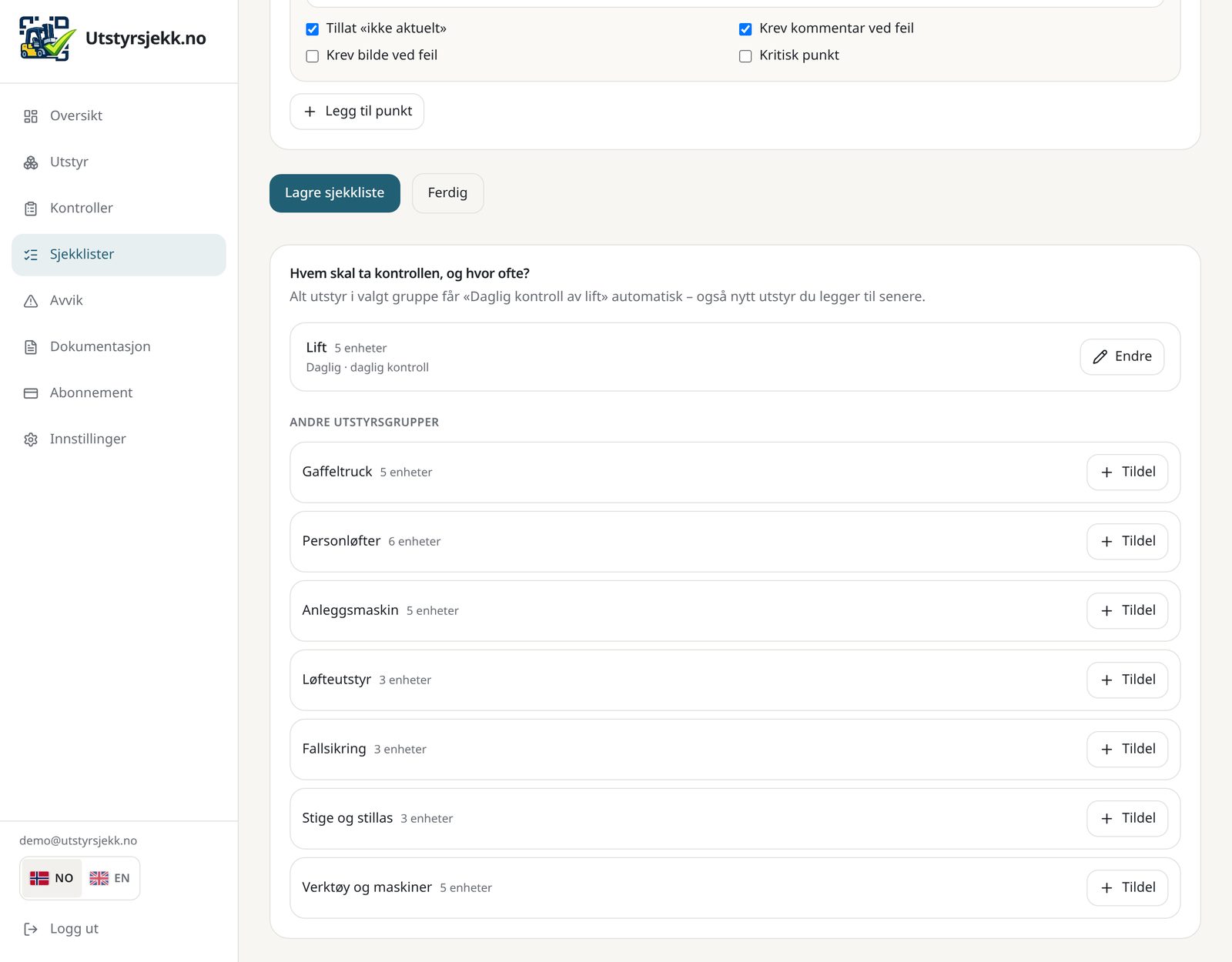The image size is (1232, 962).
Task: Click the Utstyrsjekk.no forklift logo
Action: (x=47, y=38)
